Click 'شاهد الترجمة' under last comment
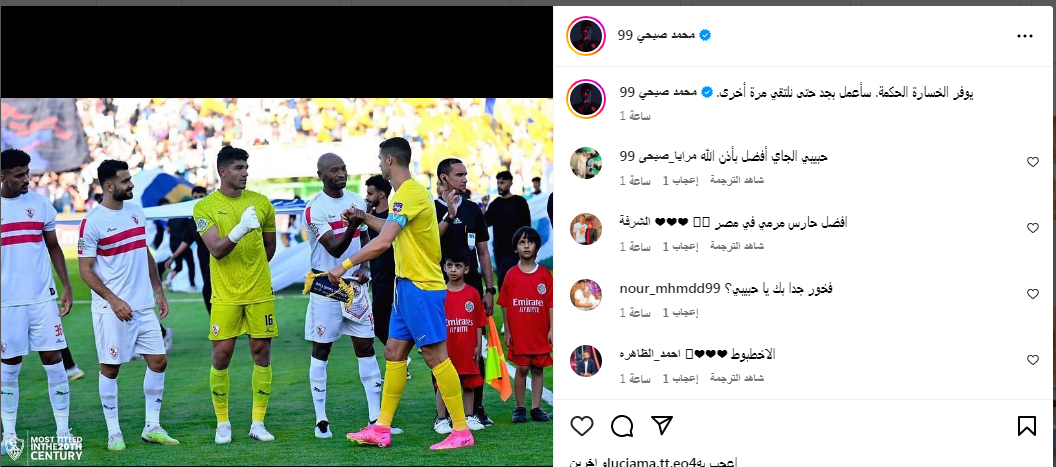The image size is (1056, 467). coord(737,379)
